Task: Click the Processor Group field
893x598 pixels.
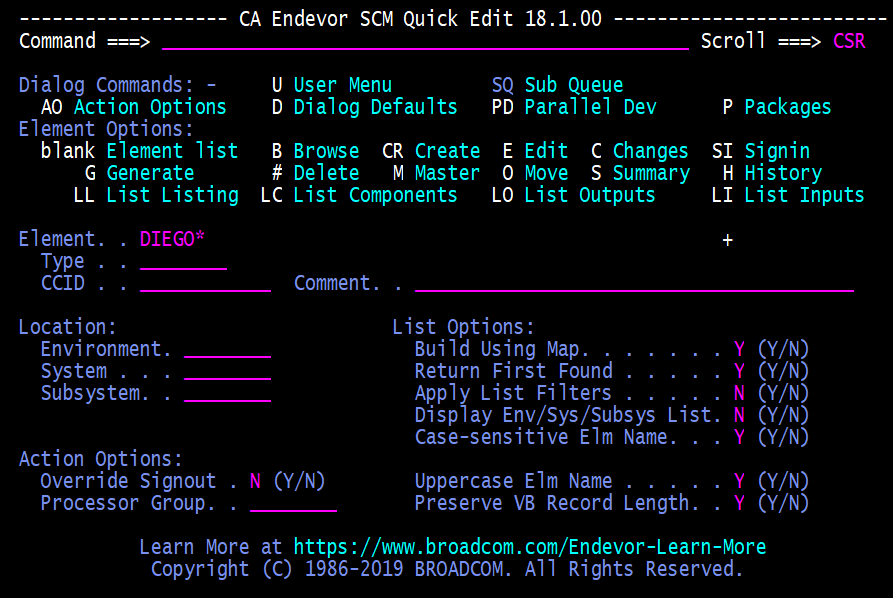Action: coord(293,503)
